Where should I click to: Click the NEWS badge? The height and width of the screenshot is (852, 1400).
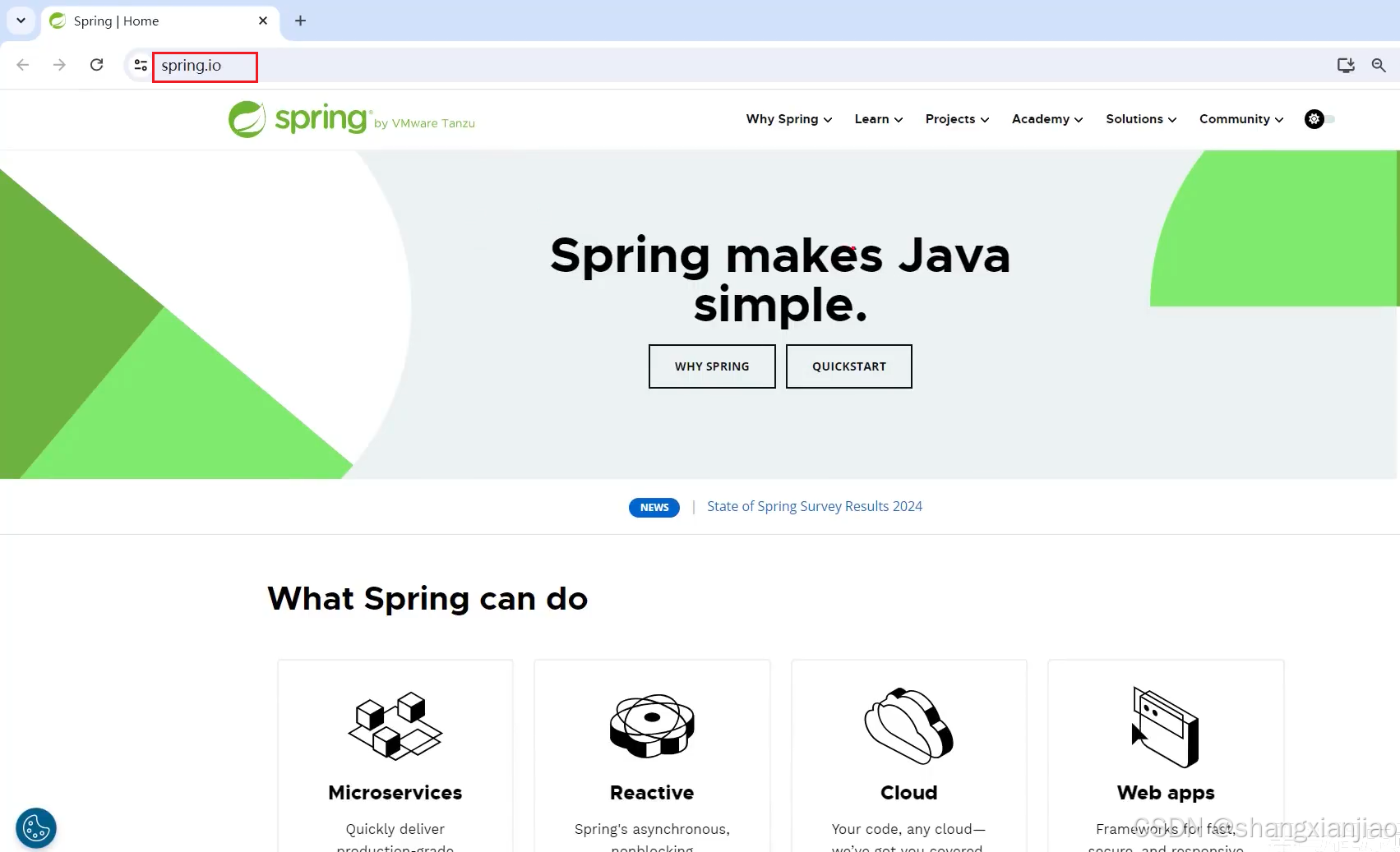pyautogui.click(x=654, y=507)
